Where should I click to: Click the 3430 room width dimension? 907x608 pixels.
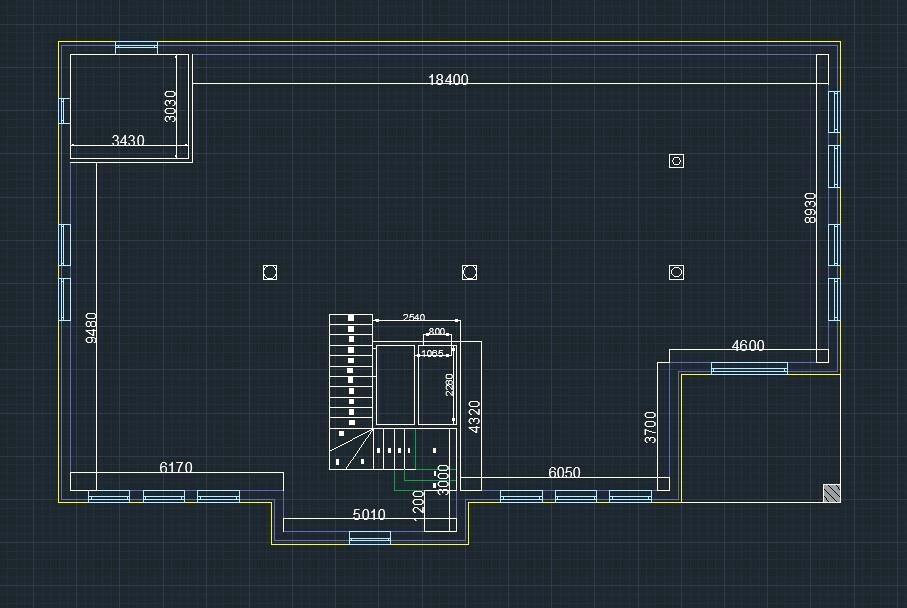click(128, 141)
